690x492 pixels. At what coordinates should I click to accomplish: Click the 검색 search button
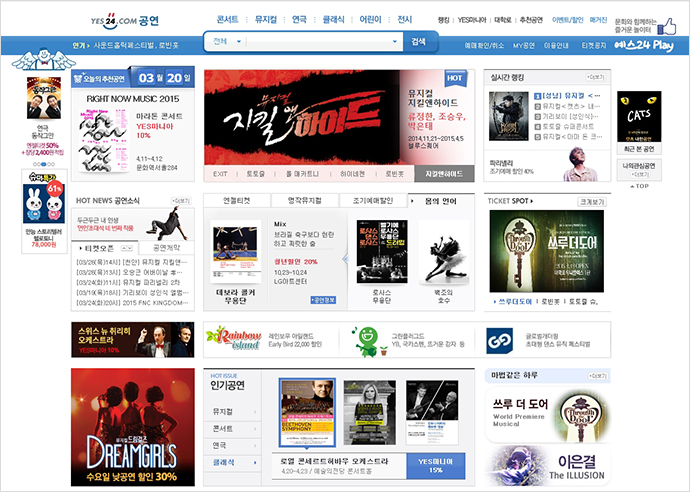coord(418,42)
